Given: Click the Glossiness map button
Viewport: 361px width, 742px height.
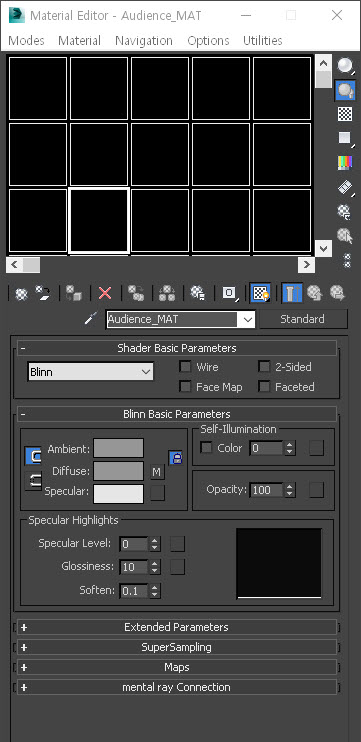Looking at the screenshot, I should [x=177, y=566].
